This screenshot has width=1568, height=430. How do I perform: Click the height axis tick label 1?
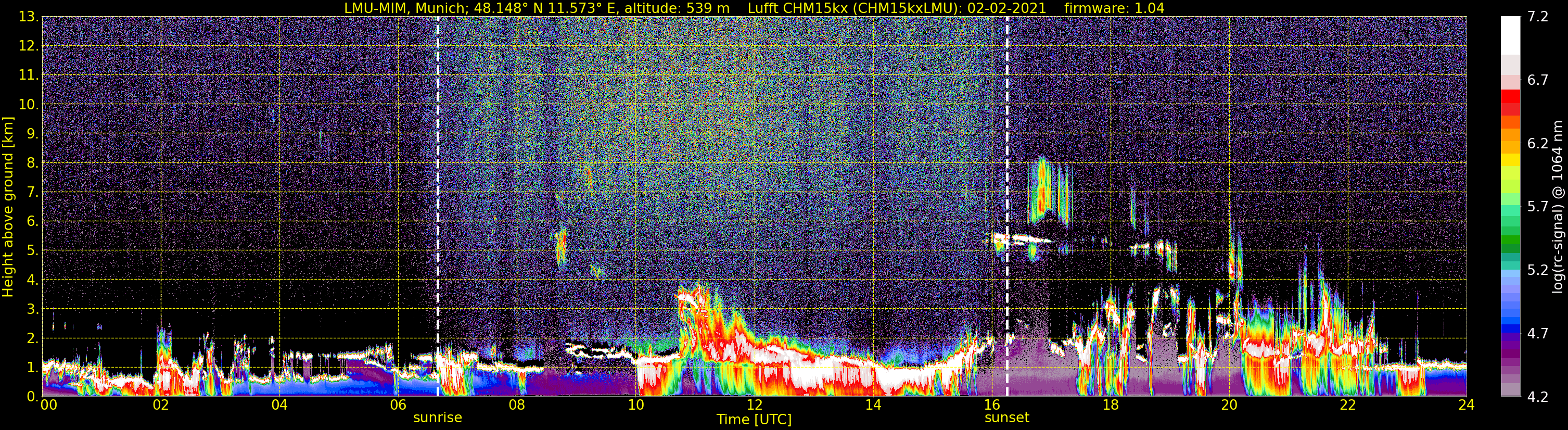point(33,367)
